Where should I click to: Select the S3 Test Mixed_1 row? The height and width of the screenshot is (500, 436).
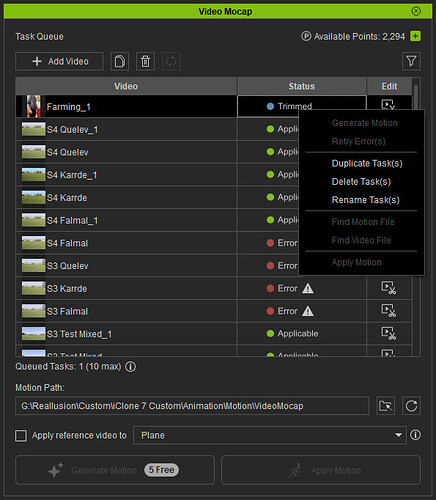(214, 334)
